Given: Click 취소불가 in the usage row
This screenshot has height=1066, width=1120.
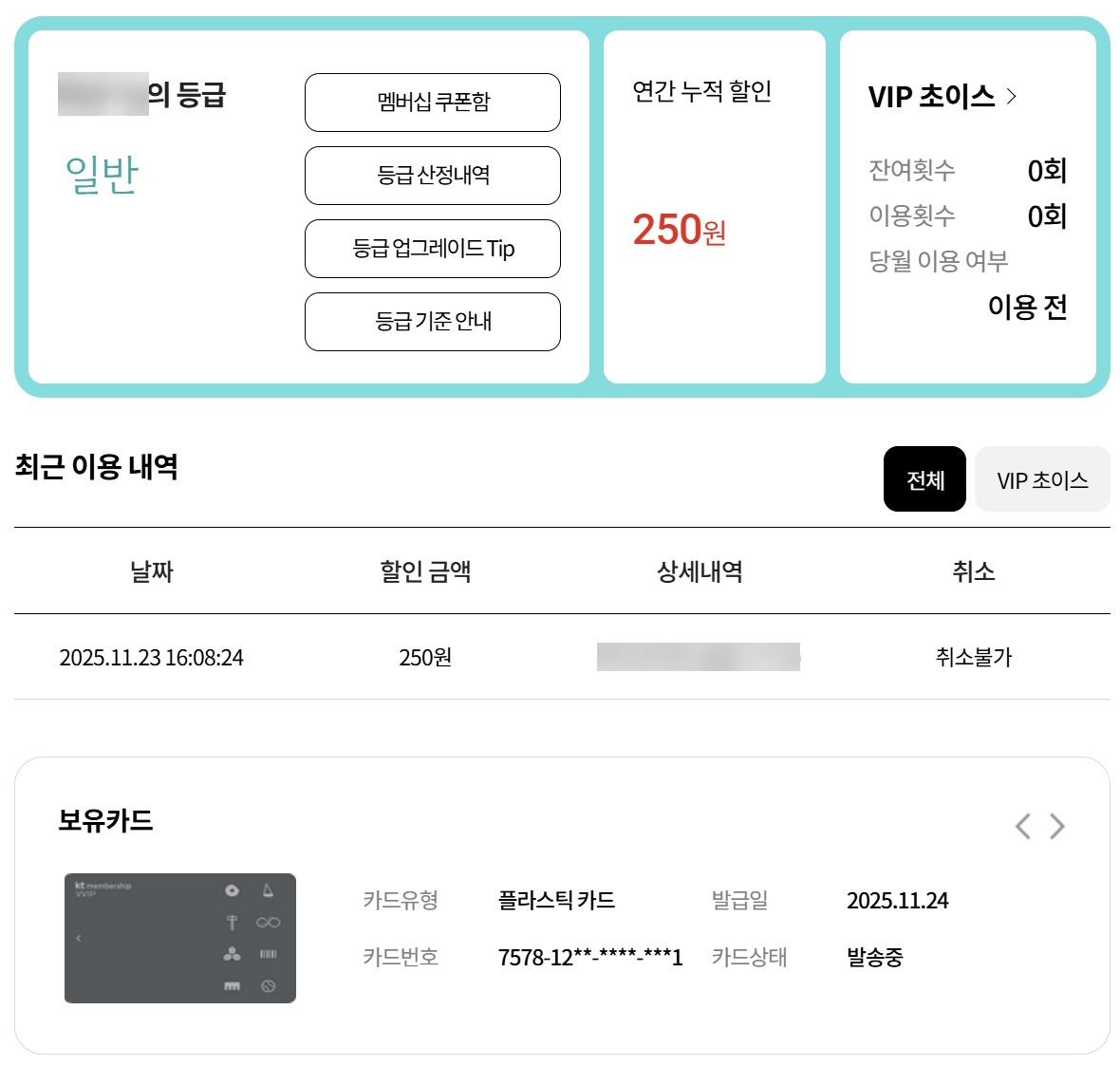Looking at the screenshot, I should (x=974, y=657).
